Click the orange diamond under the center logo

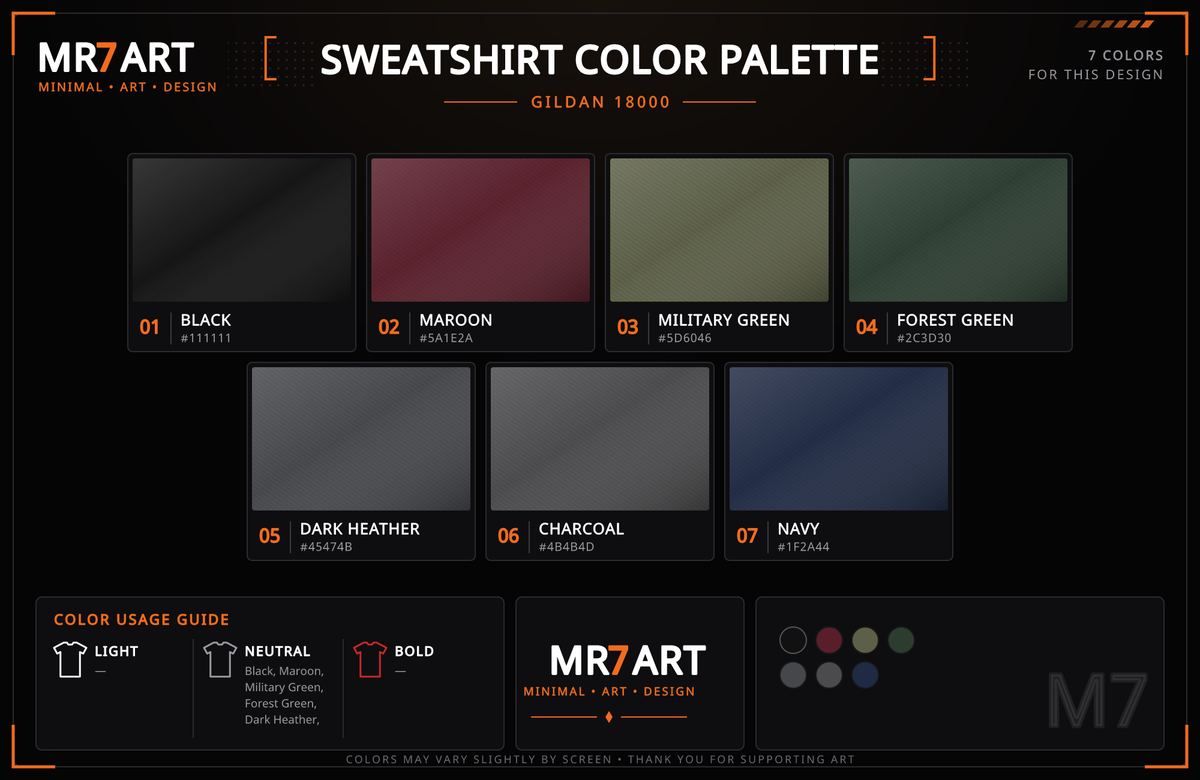(609, 717)
